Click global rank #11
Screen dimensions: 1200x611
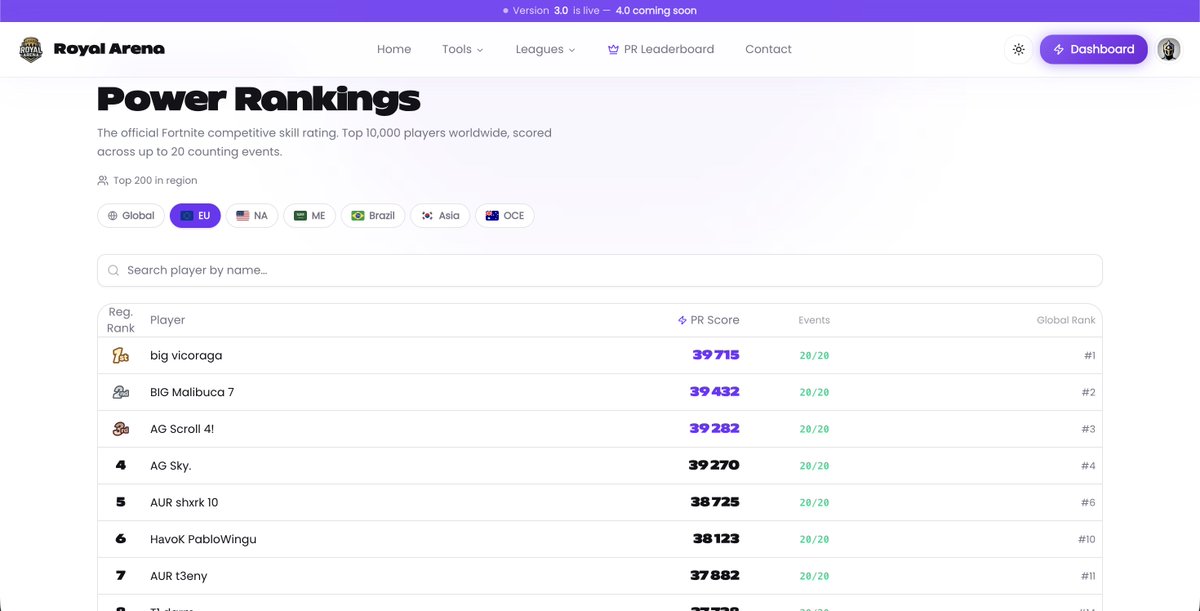pyautogui.click(x=1088, y=576)
